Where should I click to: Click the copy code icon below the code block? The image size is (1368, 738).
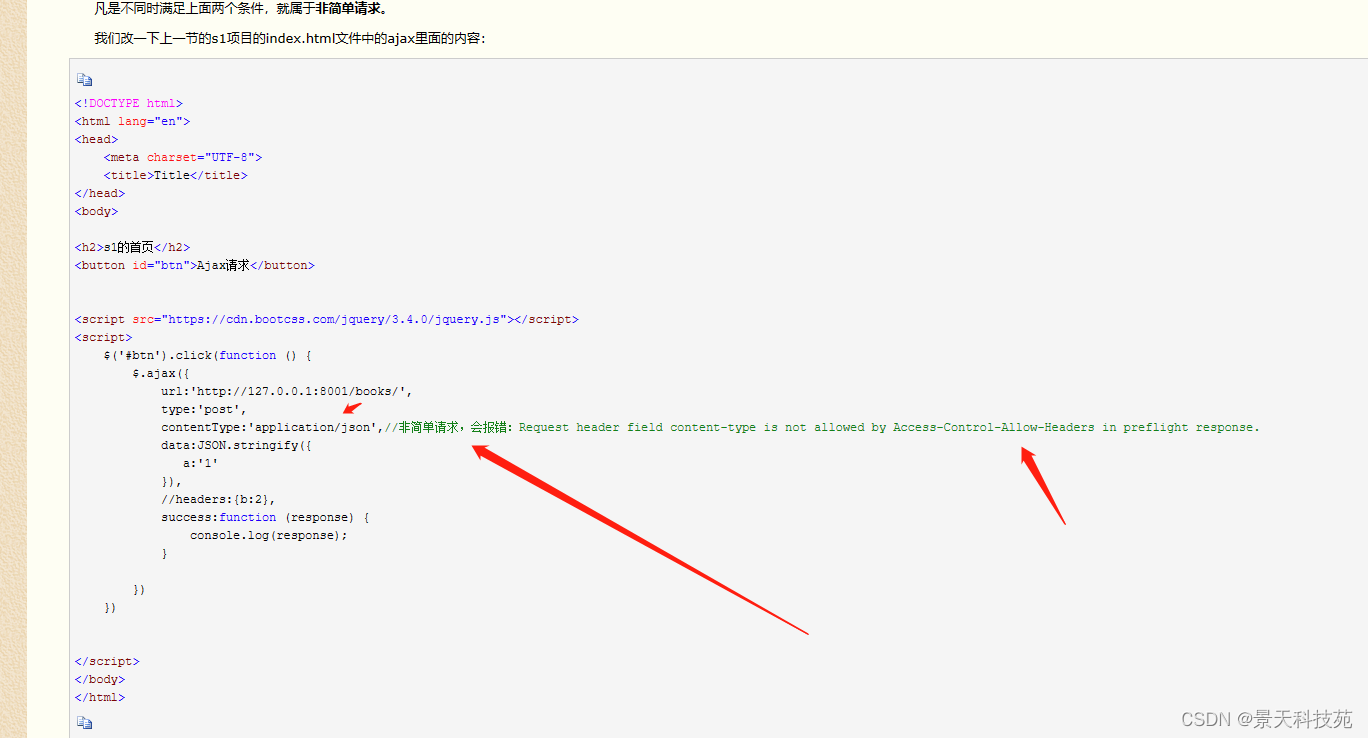84,722
